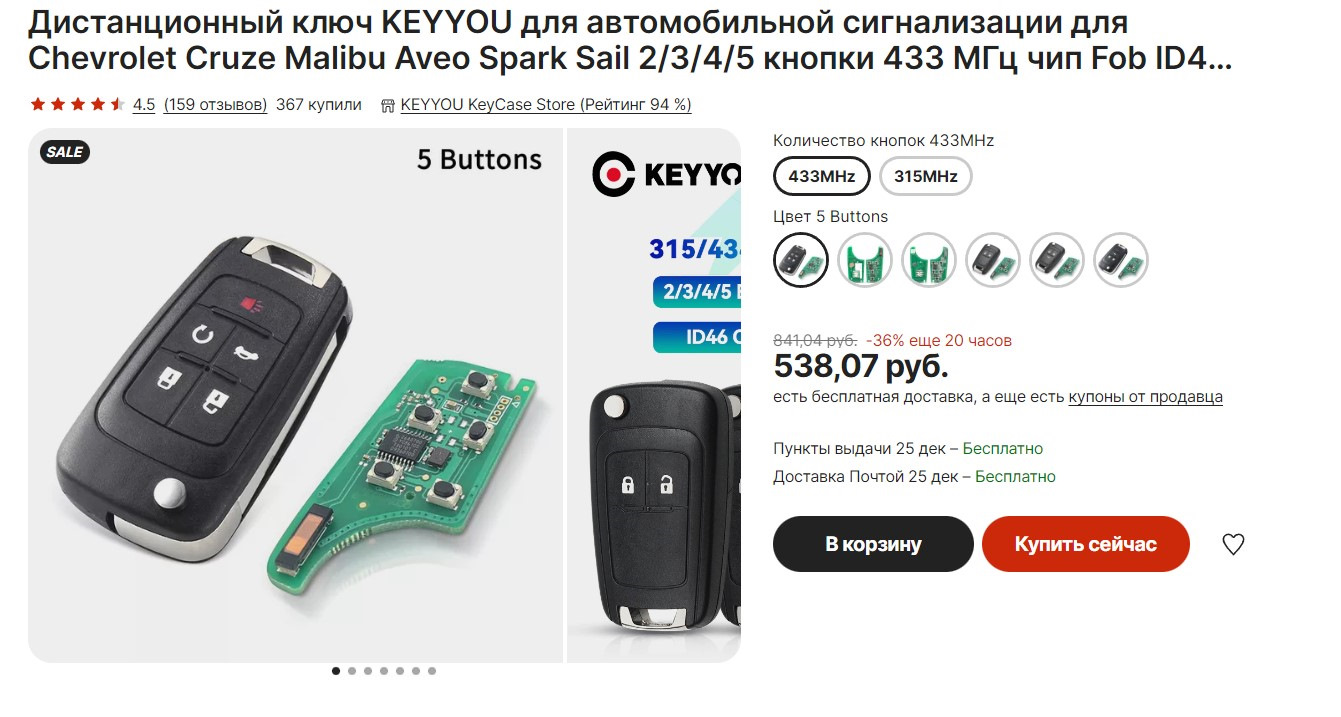Open купоны от продавца link
This screenshot has width=1341, height=717.
click(x=1146, y=397)
